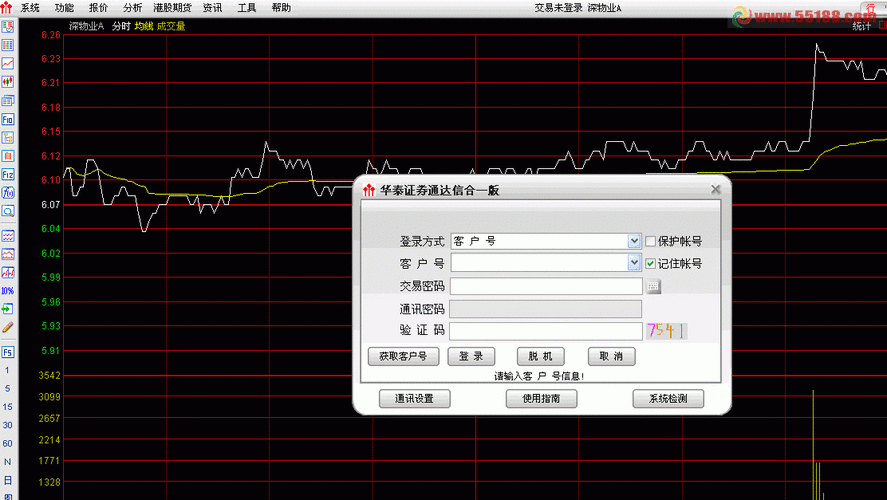Refresh the 7541 captcha image
This screenshot has height=500, width=887.
pos(667,331)
